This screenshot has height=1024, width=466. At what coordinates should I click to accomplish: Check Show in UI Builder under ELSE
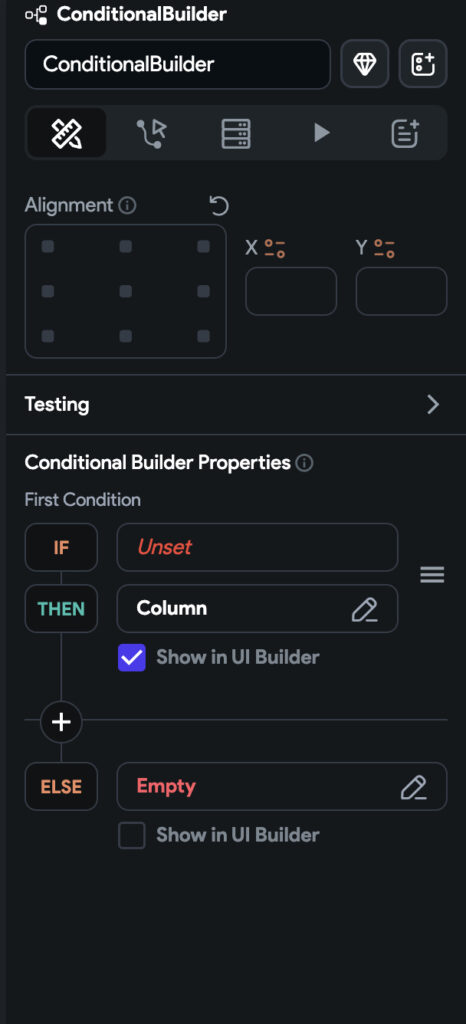click(132, 835)
